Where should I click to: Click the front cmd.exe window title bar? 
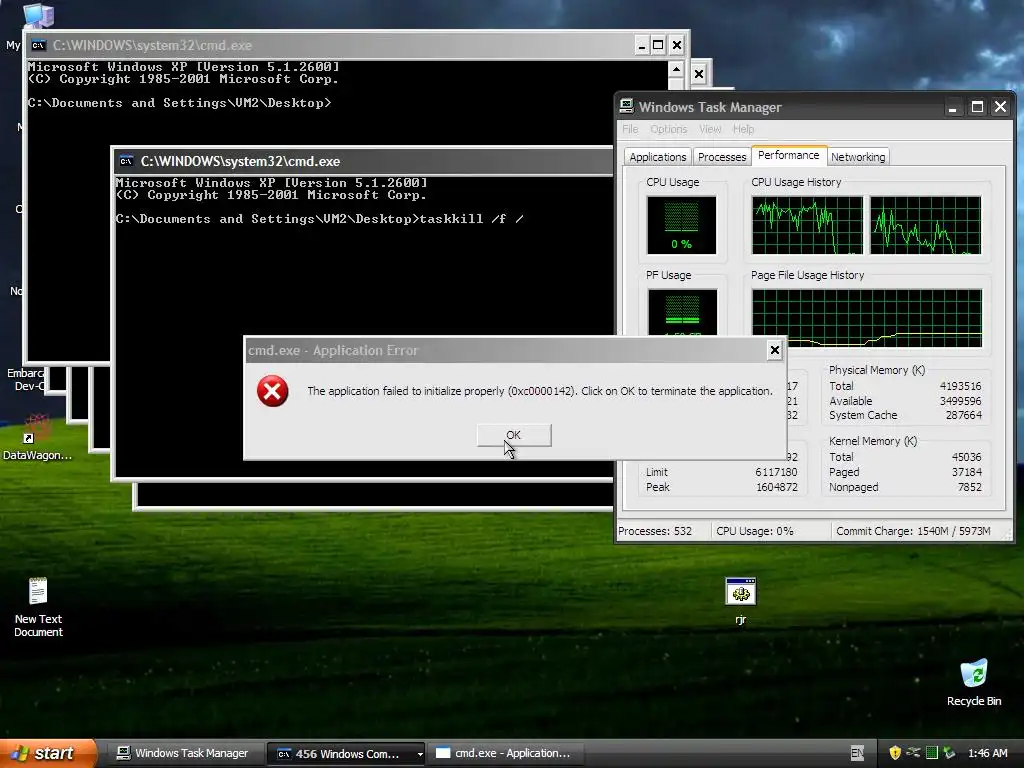363,161
